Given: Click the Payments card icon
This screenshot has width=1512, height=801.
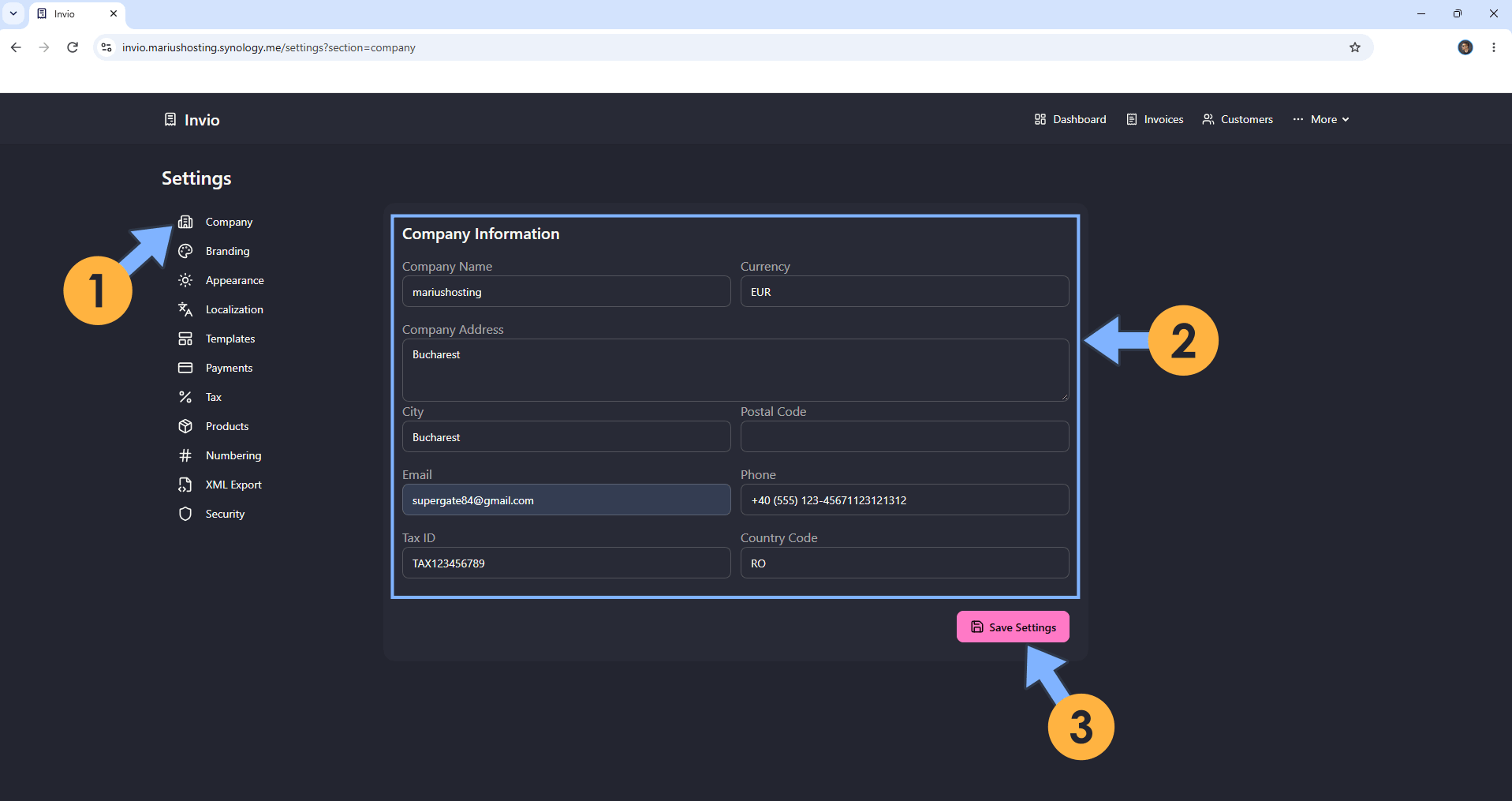Looking at the screenshot, I should coord(185,368).
